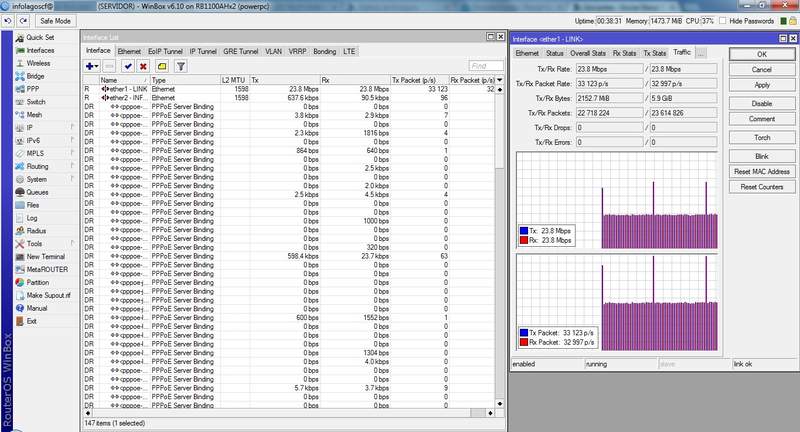Viewport: 800px width, 432px height.
Task: Toggle the Safe Mode button
Action: tap(55, 21)
